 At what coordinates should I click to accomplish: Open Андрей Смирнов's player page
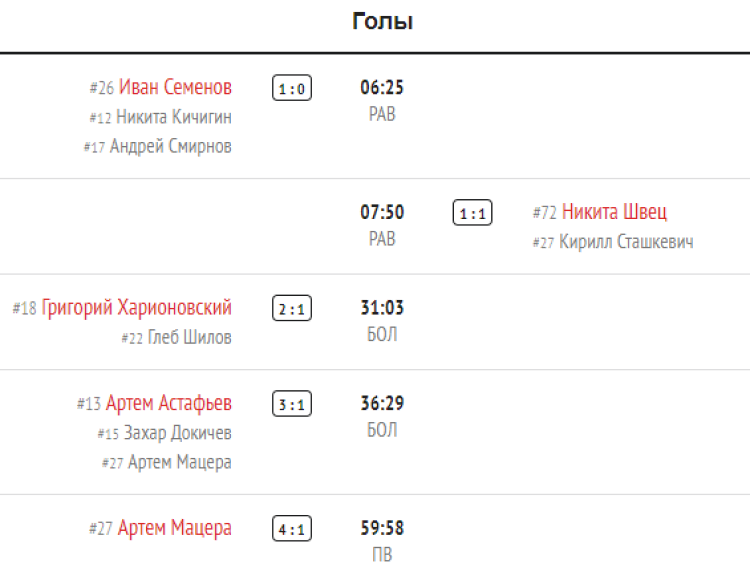coord(170,146)
